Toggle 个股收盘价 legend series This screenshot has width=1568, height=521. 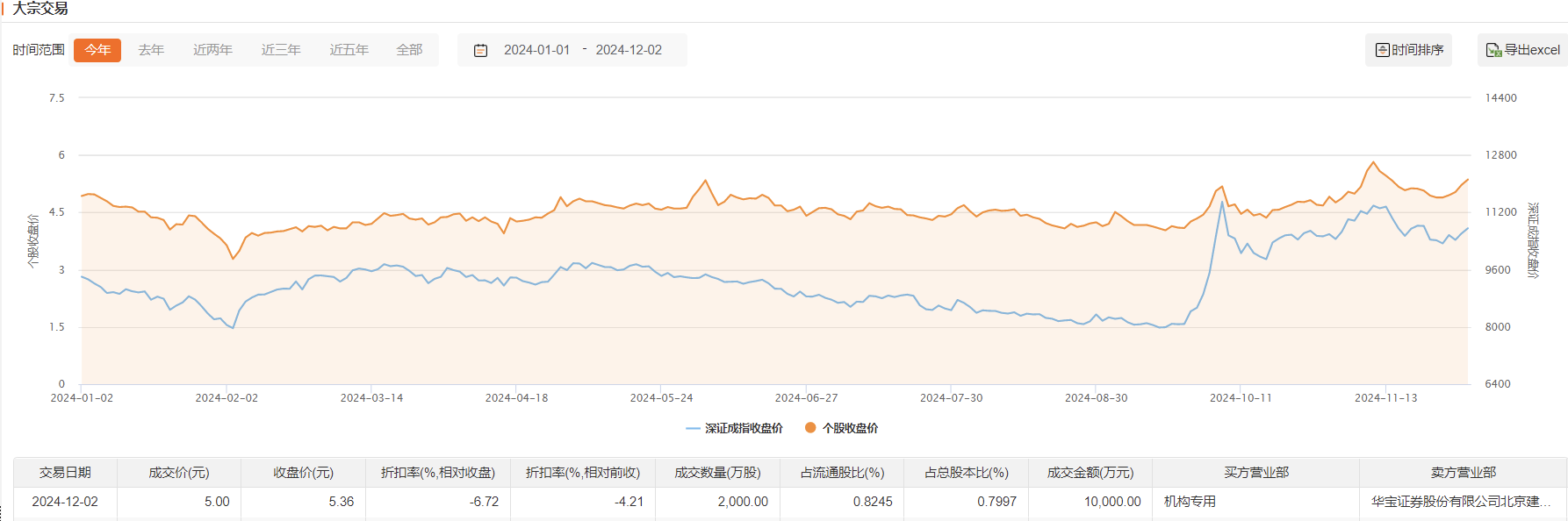841,428
